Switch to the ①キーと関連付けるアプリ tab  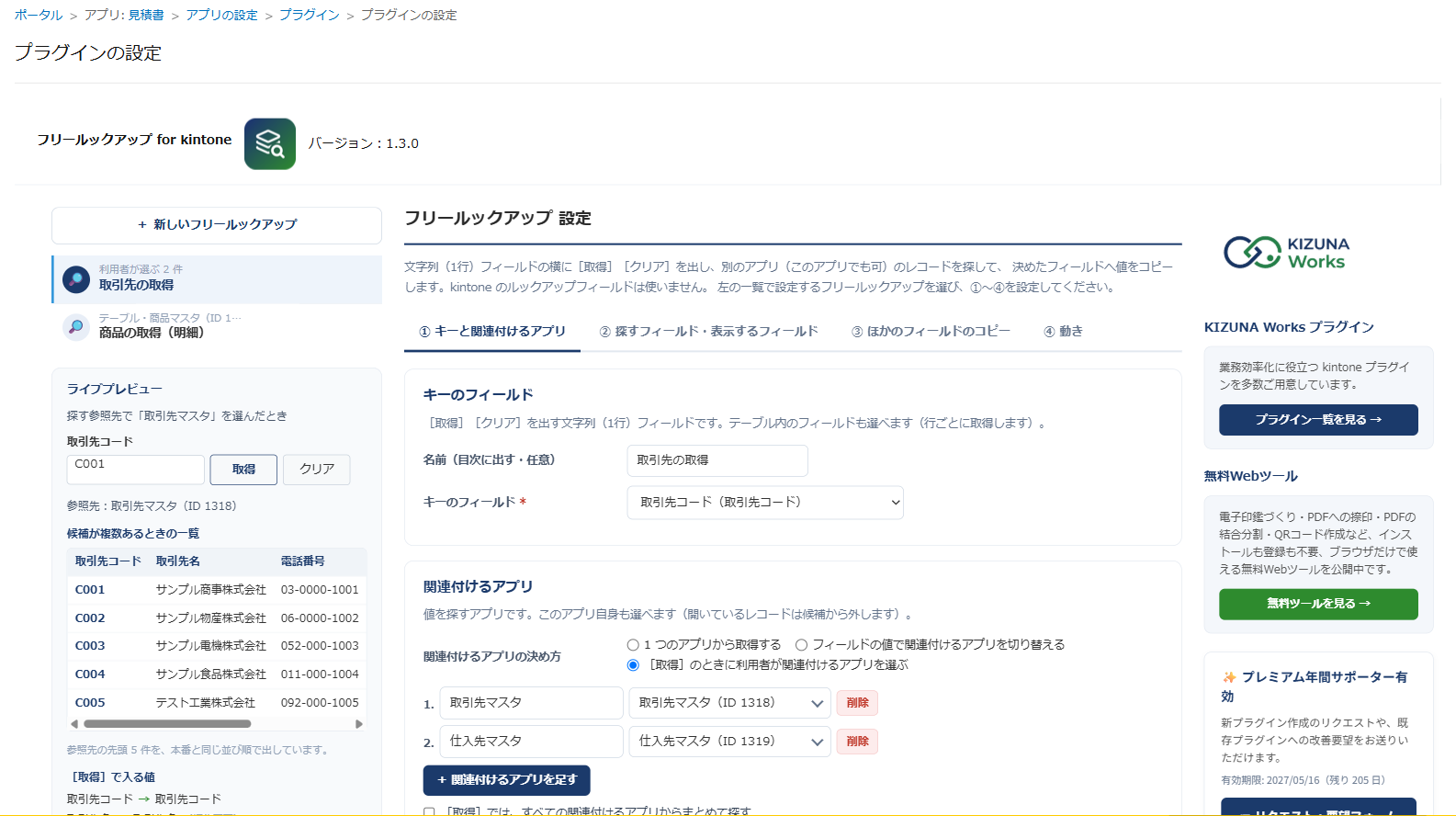[492, 332]
